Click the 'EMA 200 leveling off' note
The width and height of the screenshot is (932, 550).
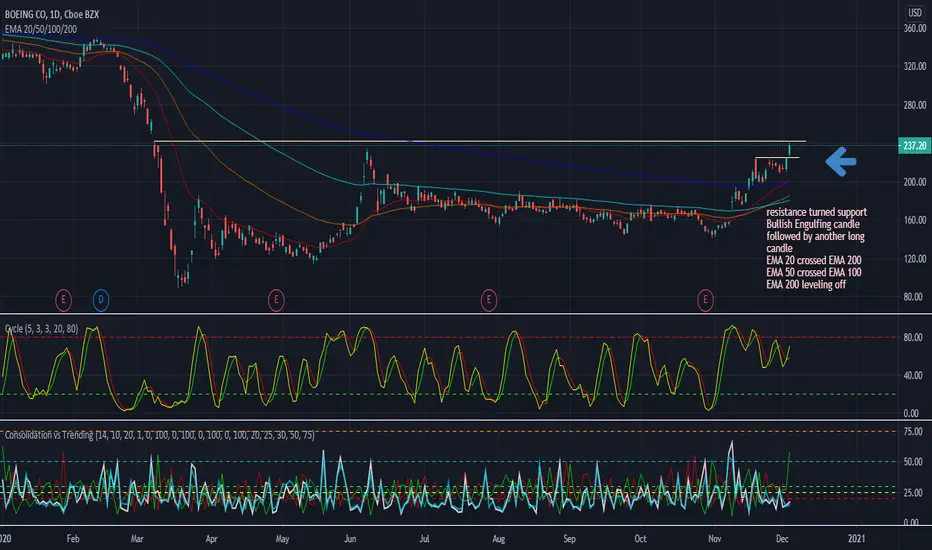click(x=805, y=284)
